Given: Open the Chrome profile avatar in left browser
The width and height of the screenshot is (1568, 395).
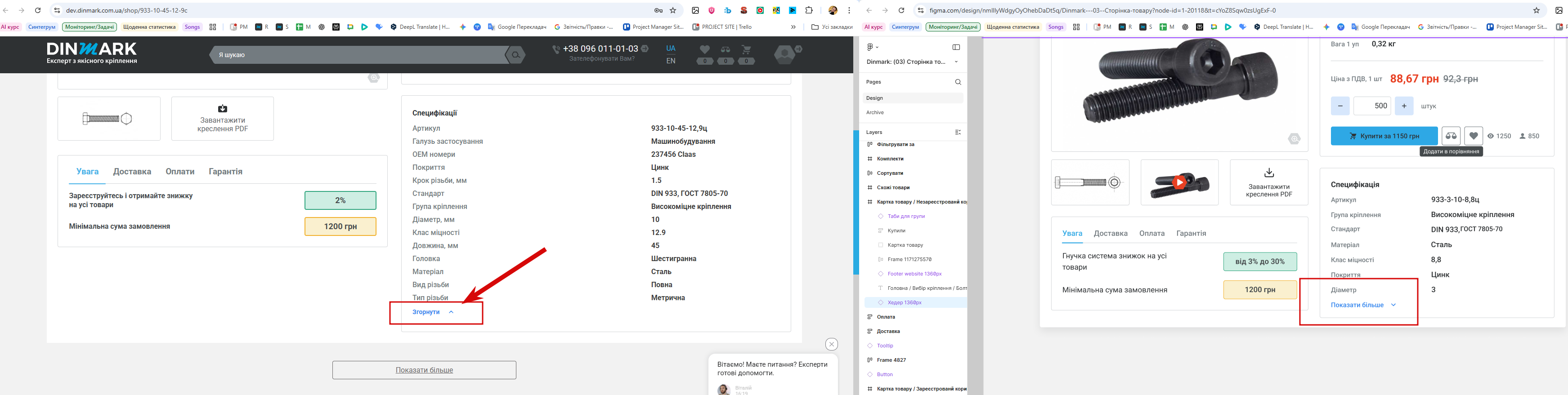Looking at the screenshot, I should point(833,10).
